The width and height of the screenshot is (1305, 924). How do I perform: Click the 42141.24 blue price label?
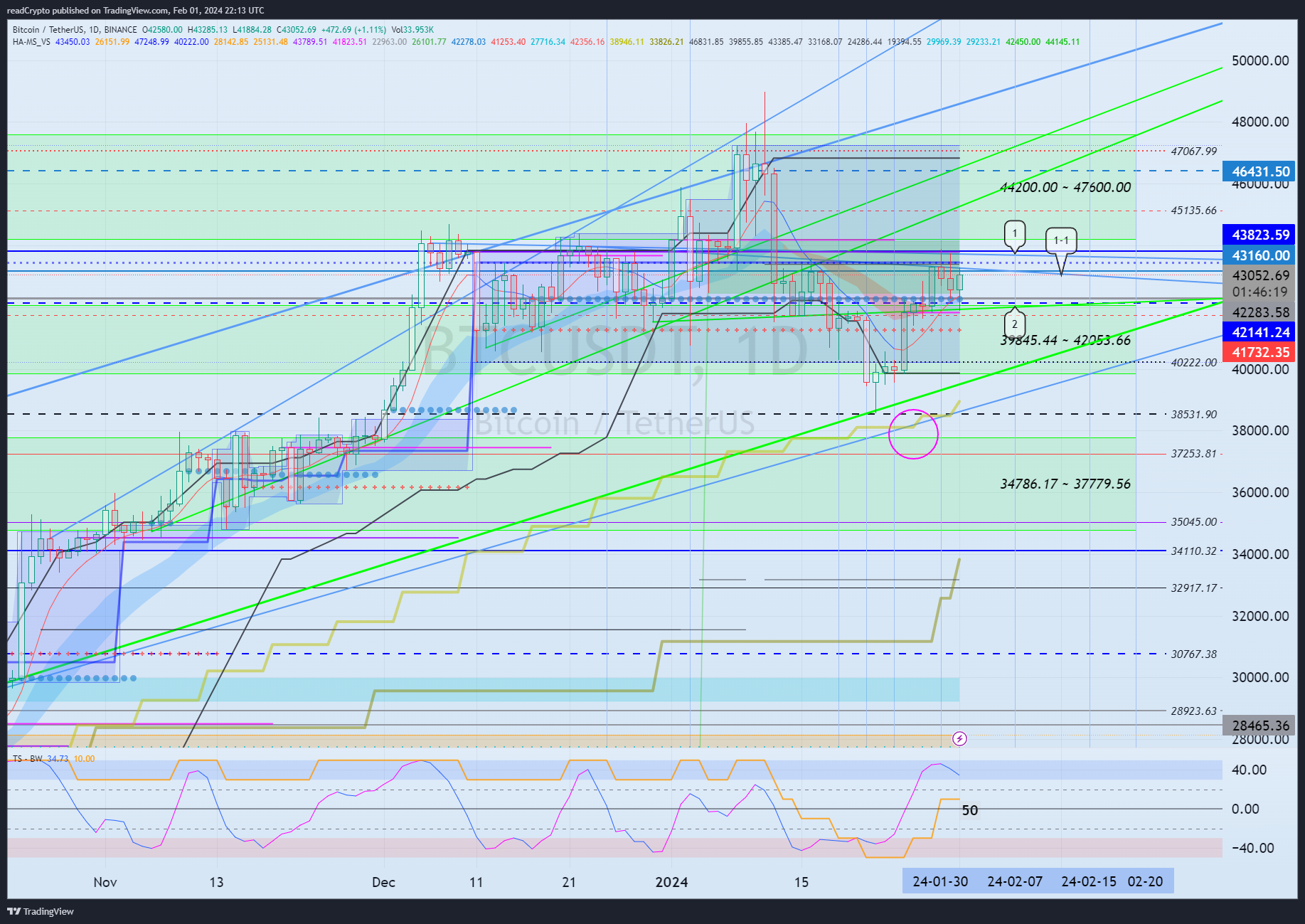point(1260,332)
